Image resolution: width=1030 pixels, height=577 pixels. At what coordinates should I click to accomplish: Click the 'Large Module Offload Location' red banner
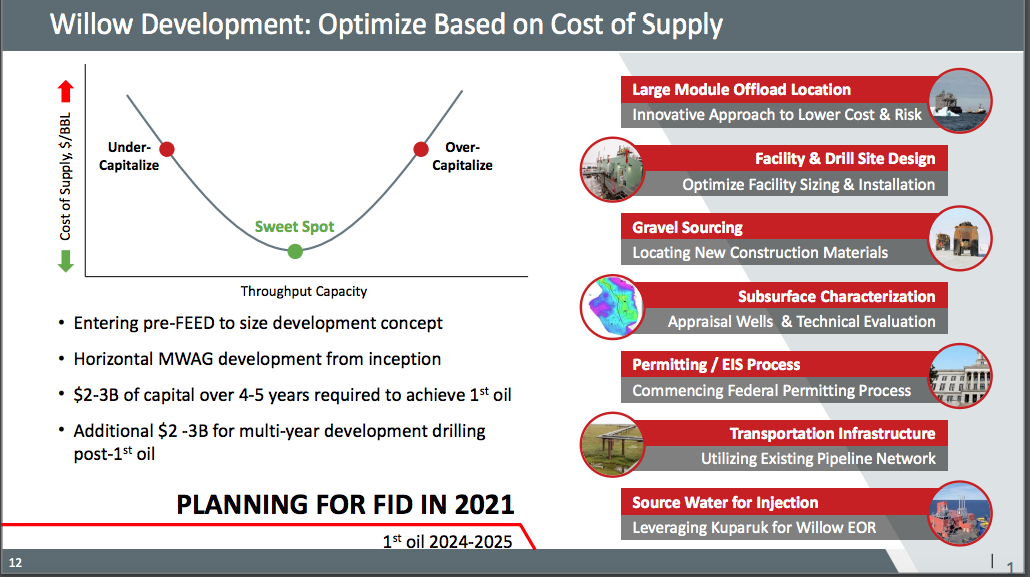click(777, 89)
